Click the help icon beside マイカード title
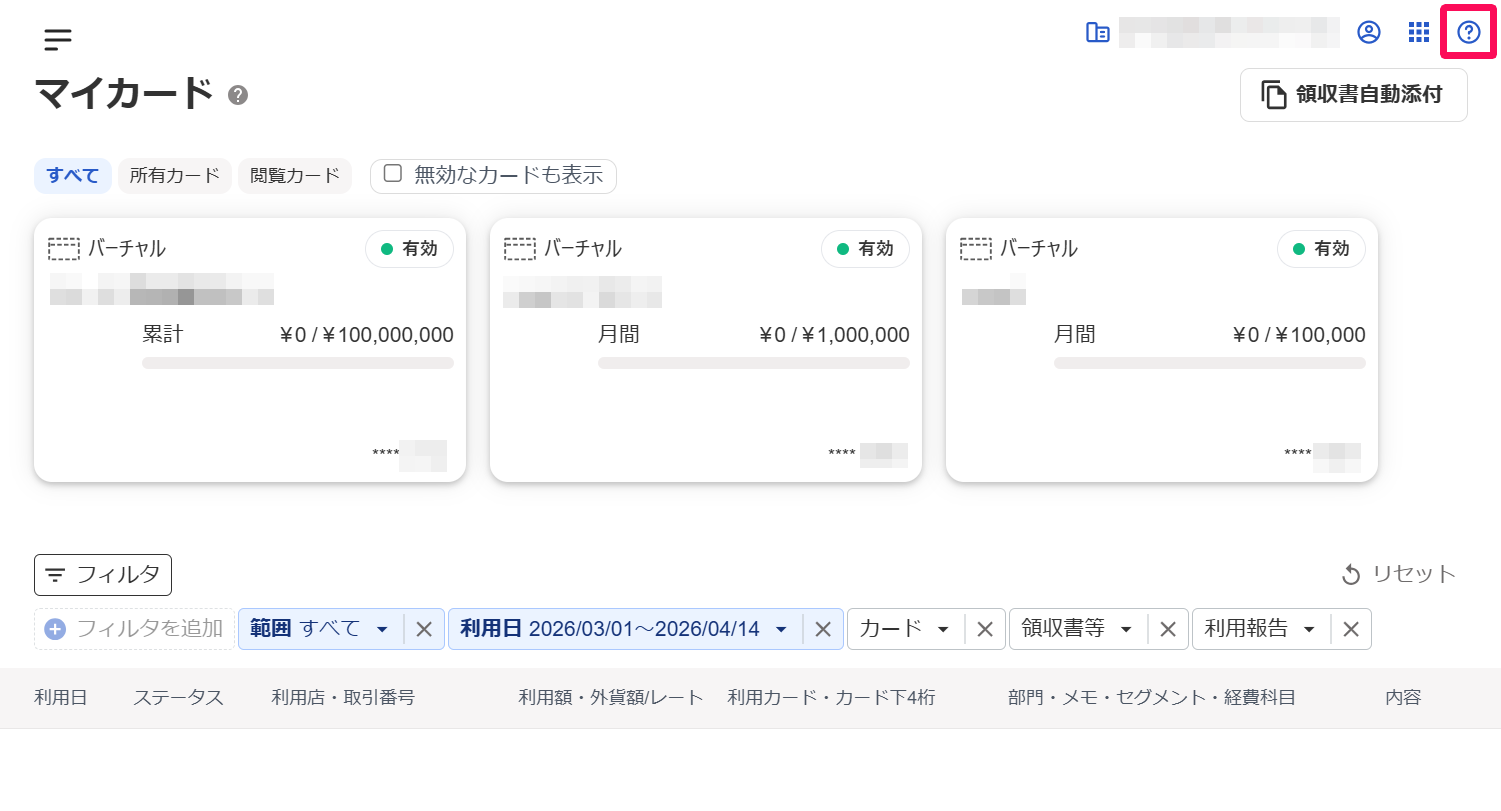The width and height of the screenshot is (1501, 811). click(238, 95)
